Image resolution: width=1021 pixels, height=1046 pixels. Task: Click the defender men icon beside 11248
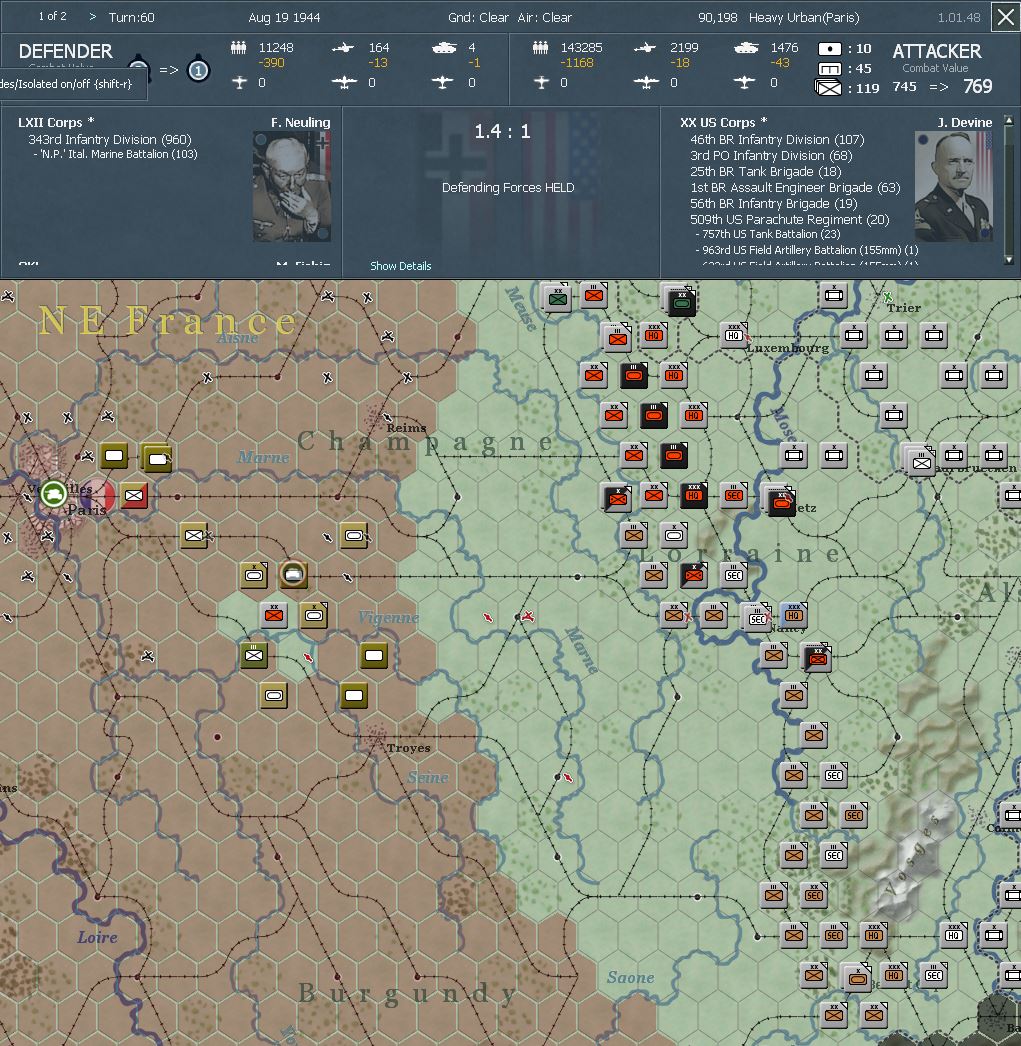(238, 47)
